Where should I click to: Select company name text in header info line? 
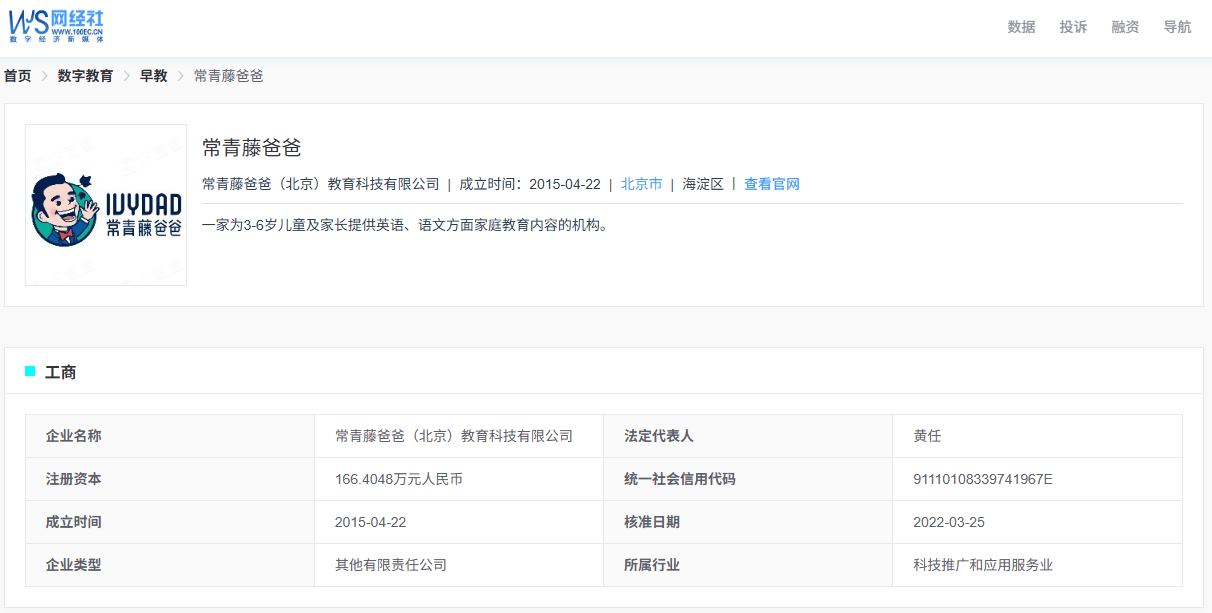(x=321, y=184)
